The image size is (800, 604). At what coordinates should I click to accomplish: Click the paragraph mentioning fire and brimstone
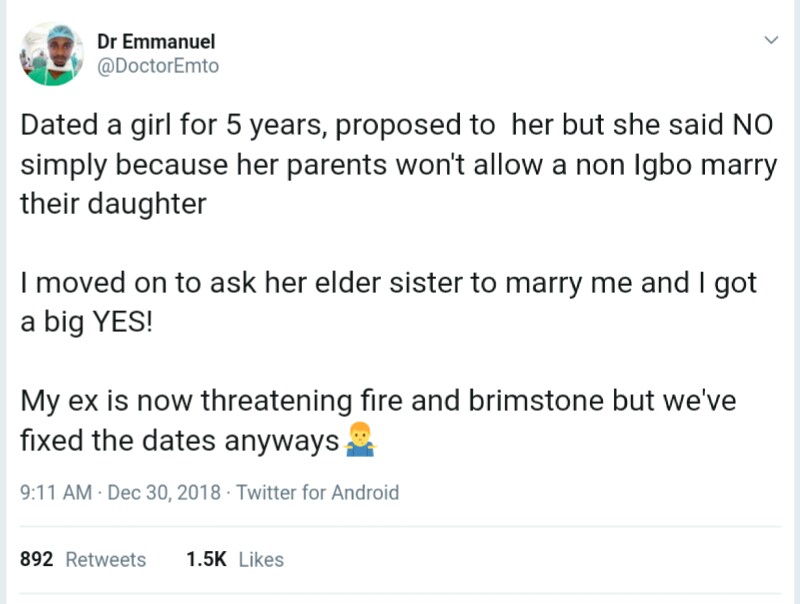378,420
